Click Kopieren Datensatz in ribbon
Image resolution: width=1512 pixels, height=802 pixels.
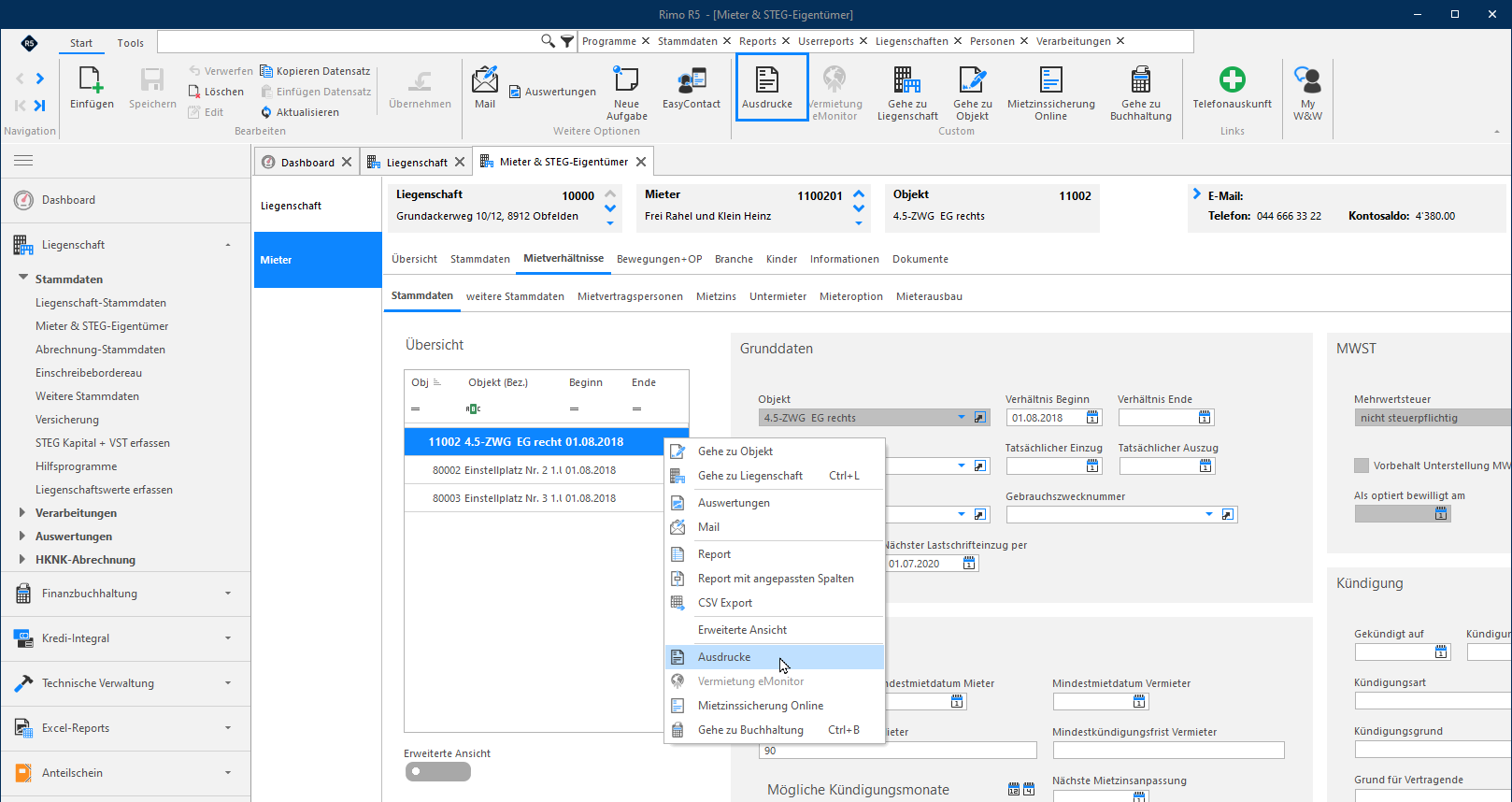(315, 71)
